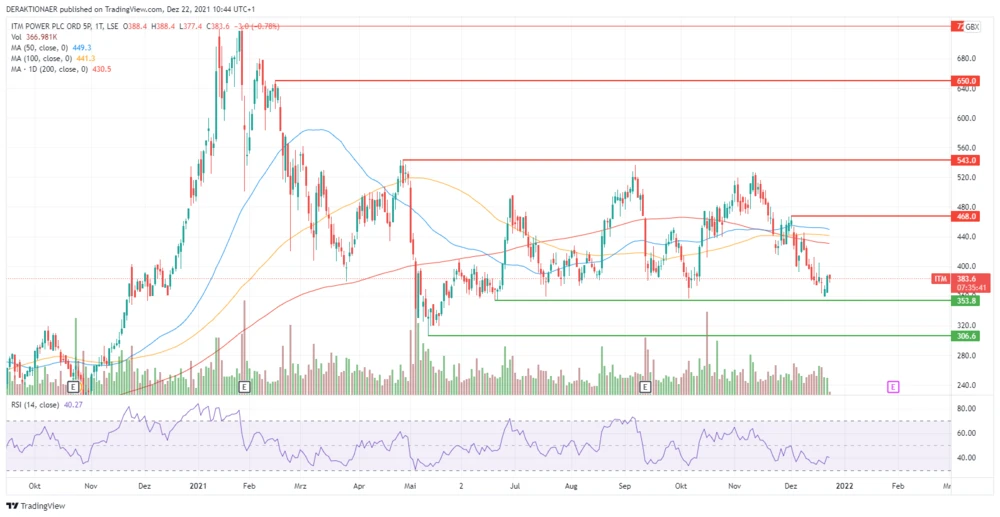Image resolution: width=1000 pixels, height=517 pixels.
Task: Click the RSI scale value 80.00
Action: point(964,408)
